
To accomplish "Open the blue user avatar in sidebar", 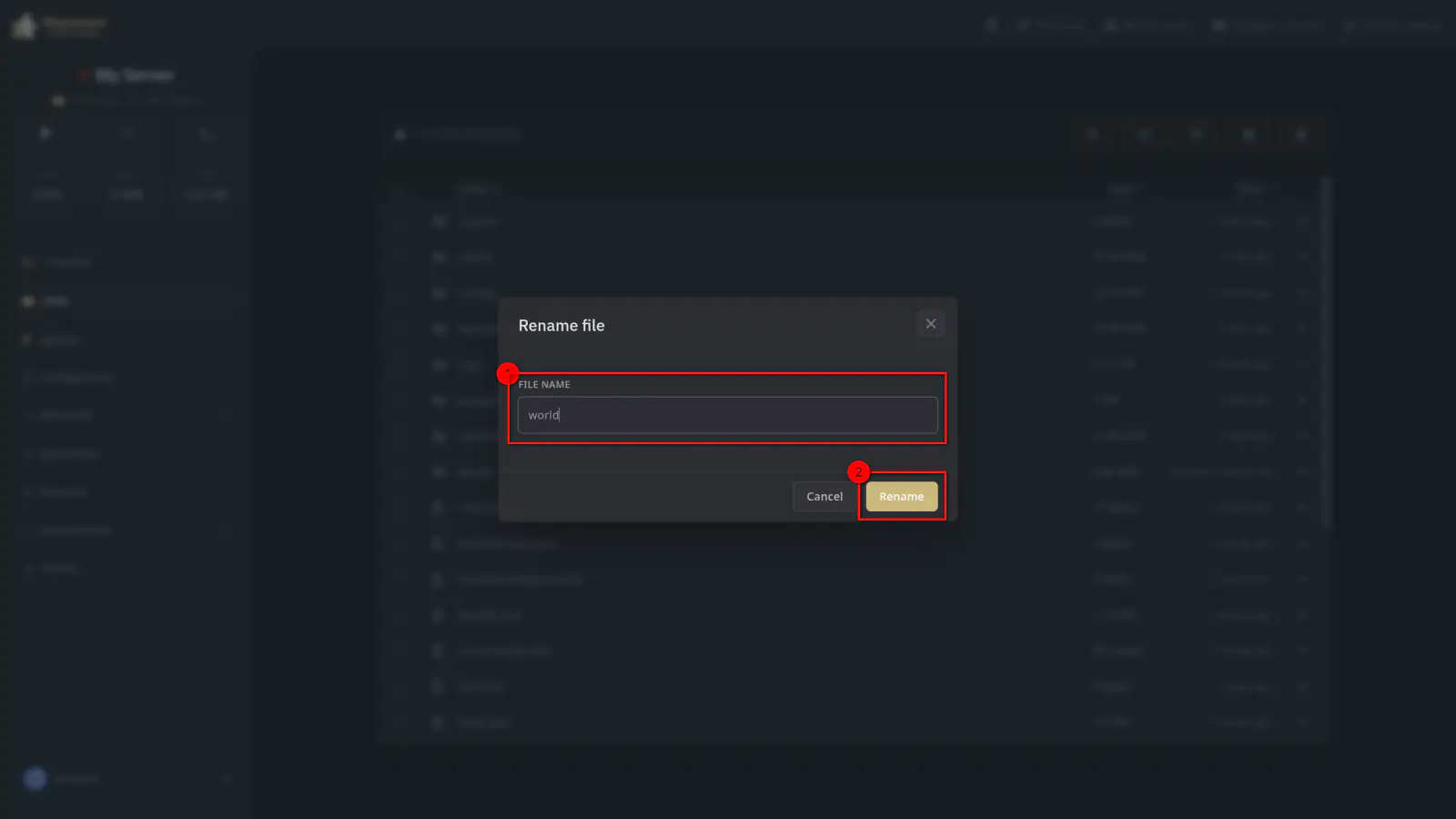I will tap(35, 779).
